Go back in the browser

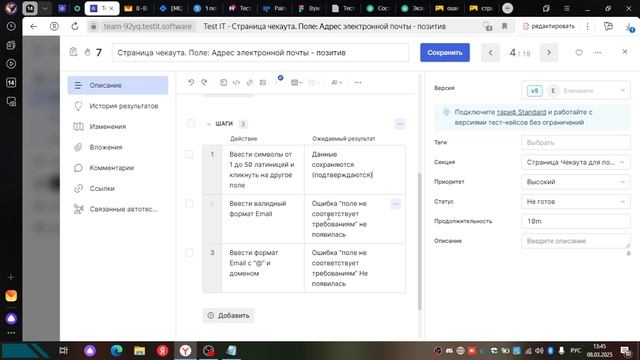(x=33, y=27)
